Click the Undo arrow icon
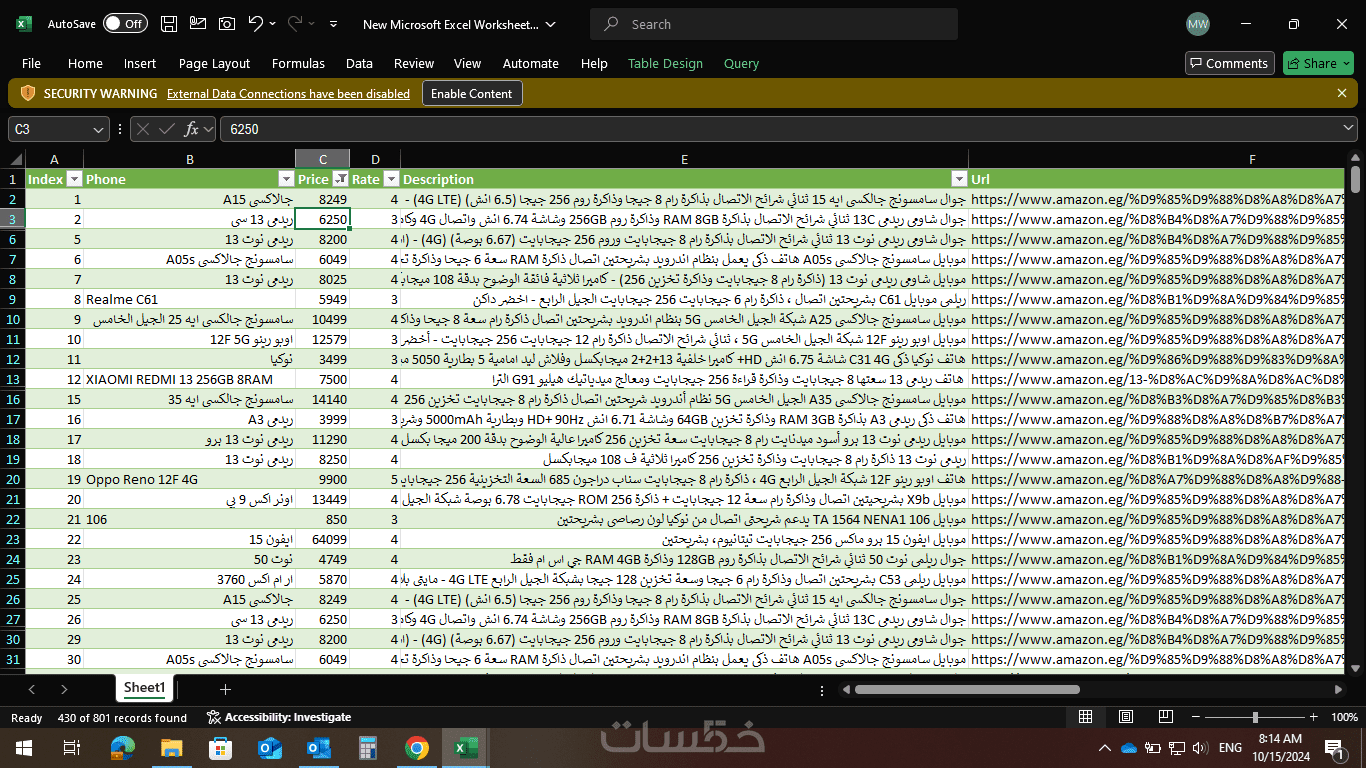Image resolution: width=1366 pixels, height=768 pixels. 256,24
